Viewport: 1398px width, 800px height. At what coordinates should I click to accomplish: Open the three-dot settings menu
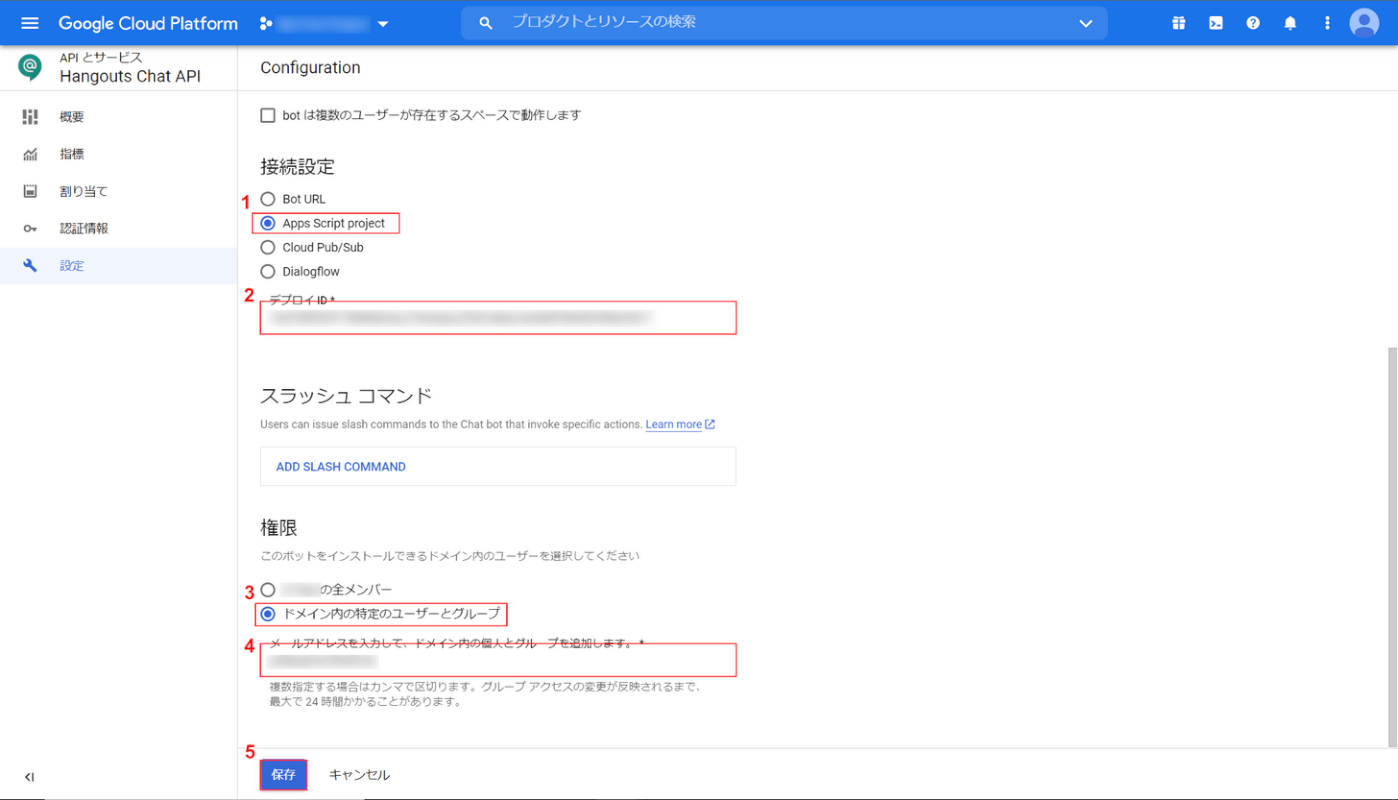click(x=1327, y=23)
